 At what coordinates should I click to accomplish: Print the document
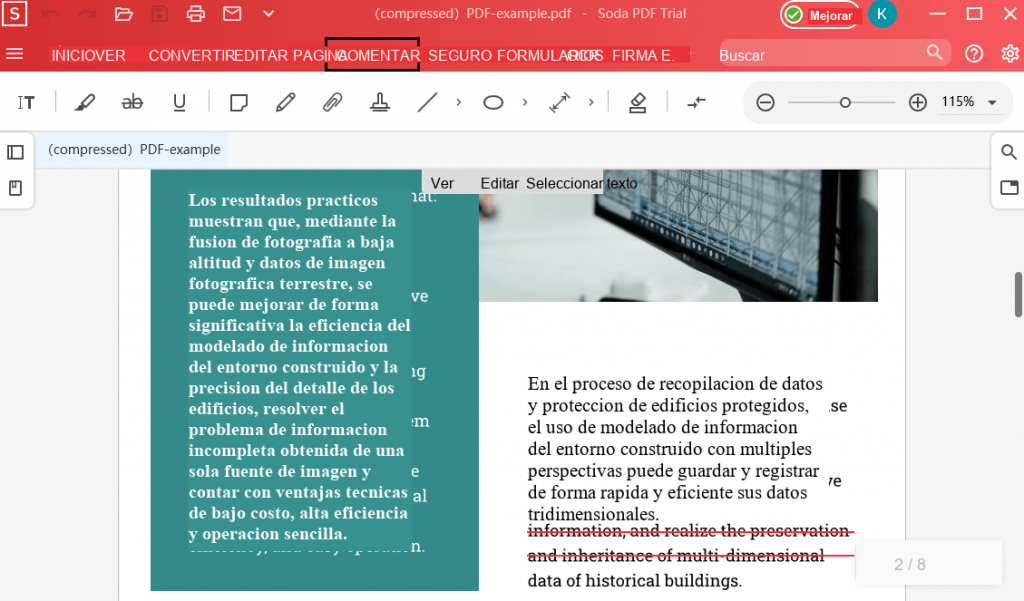point(195,14)
